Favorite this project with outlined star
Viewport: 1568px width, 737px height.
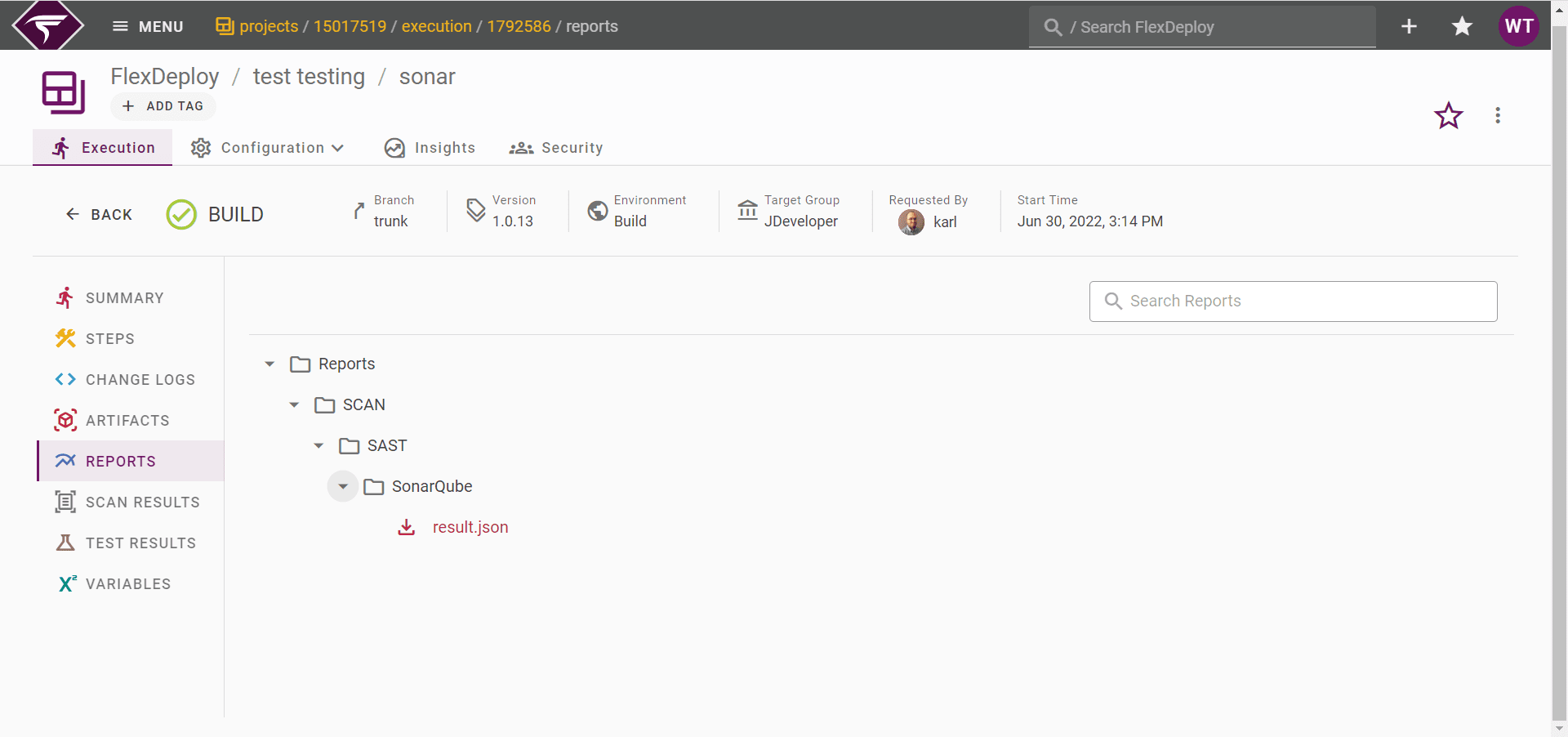(x=1449, y=115)
